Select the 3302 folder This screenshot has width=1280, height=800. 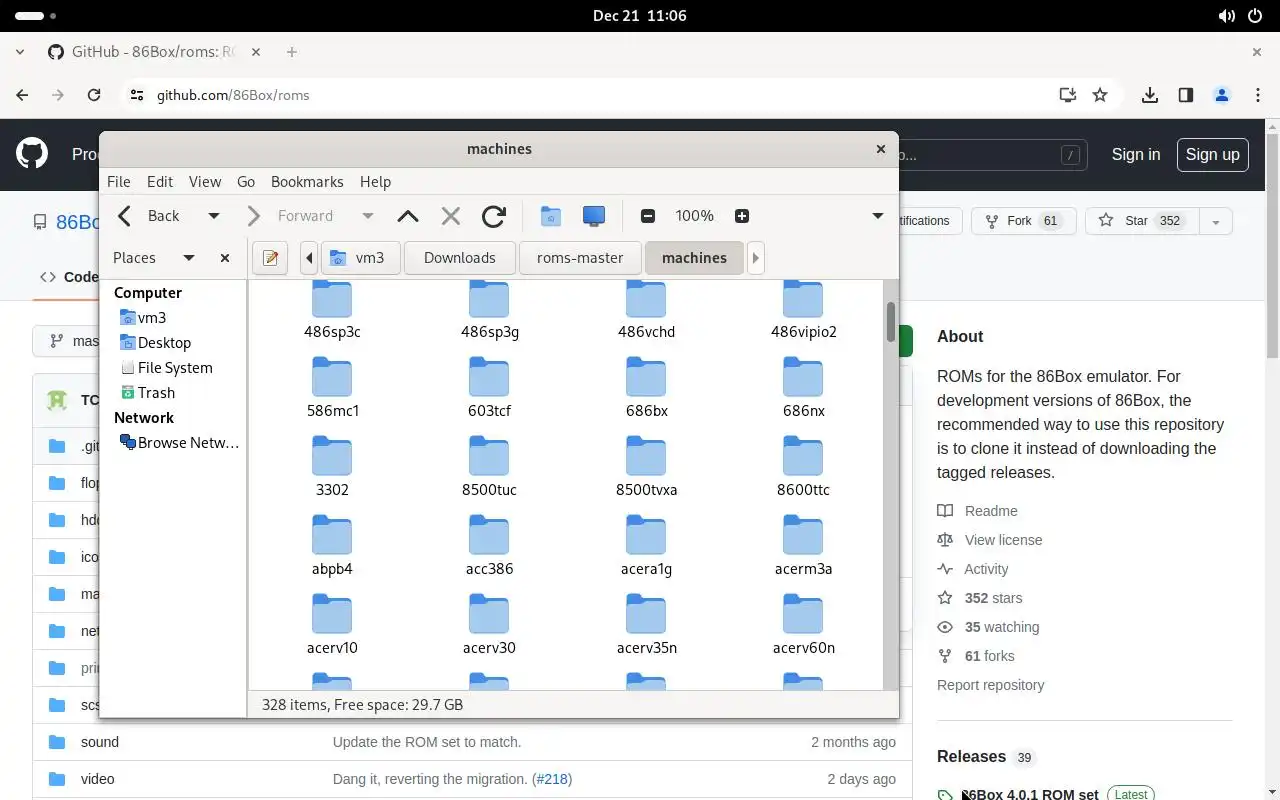[332, 468]
